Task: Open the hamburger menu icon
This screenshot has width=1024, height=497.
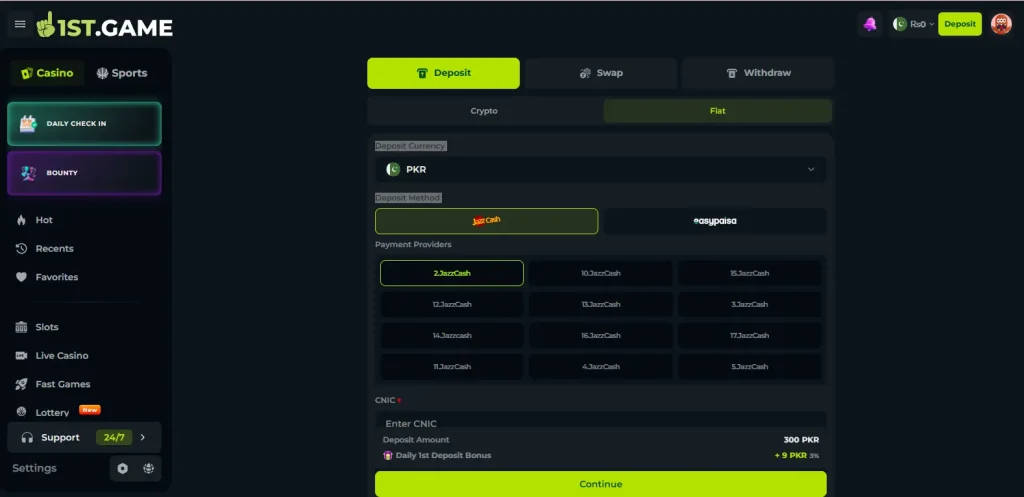Action: click(x=20, y=24)
